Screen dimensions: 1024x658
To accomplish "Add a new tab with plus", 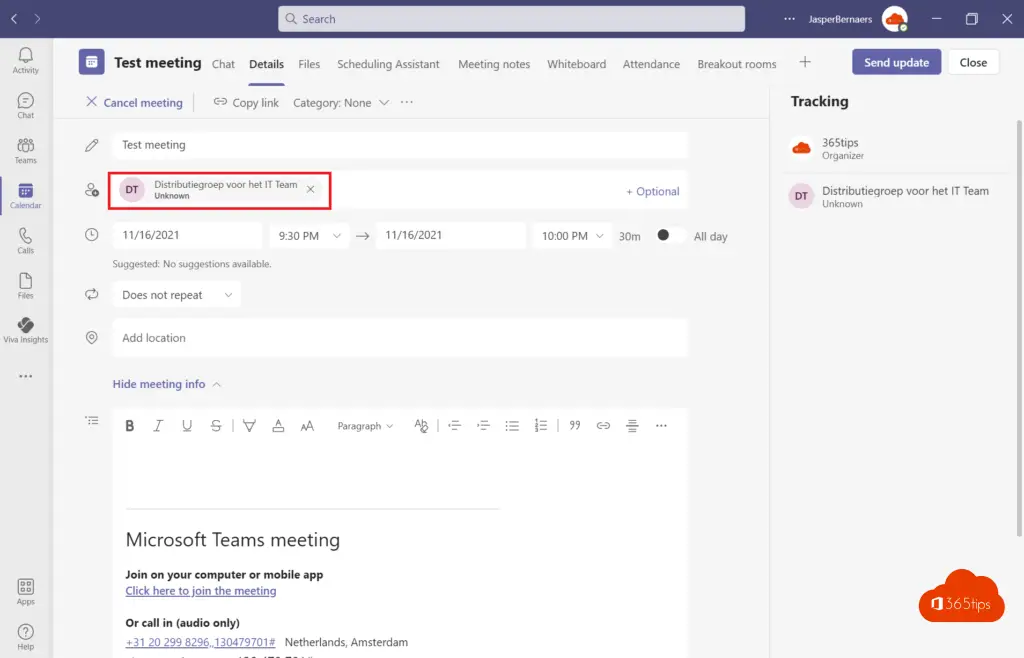I will [x=805, y=62].
